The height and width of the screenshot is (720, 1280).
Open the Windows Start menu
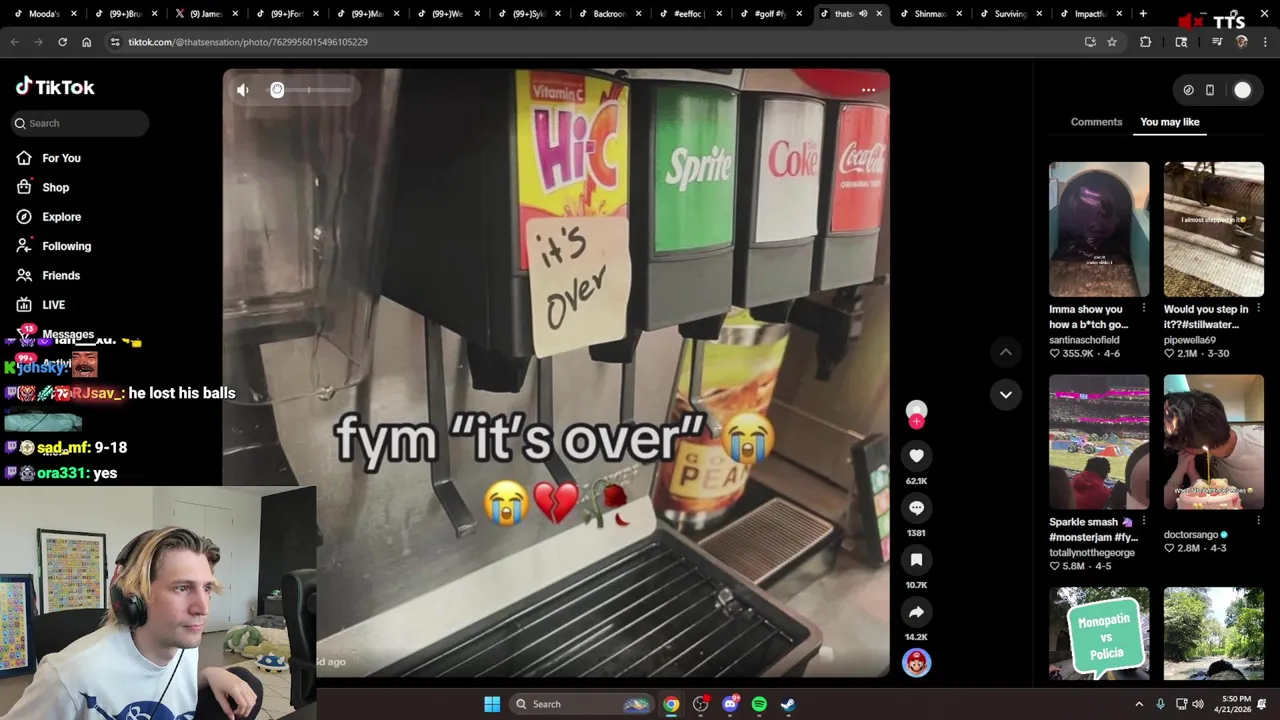pyautogui.click(x=492, y=704)
